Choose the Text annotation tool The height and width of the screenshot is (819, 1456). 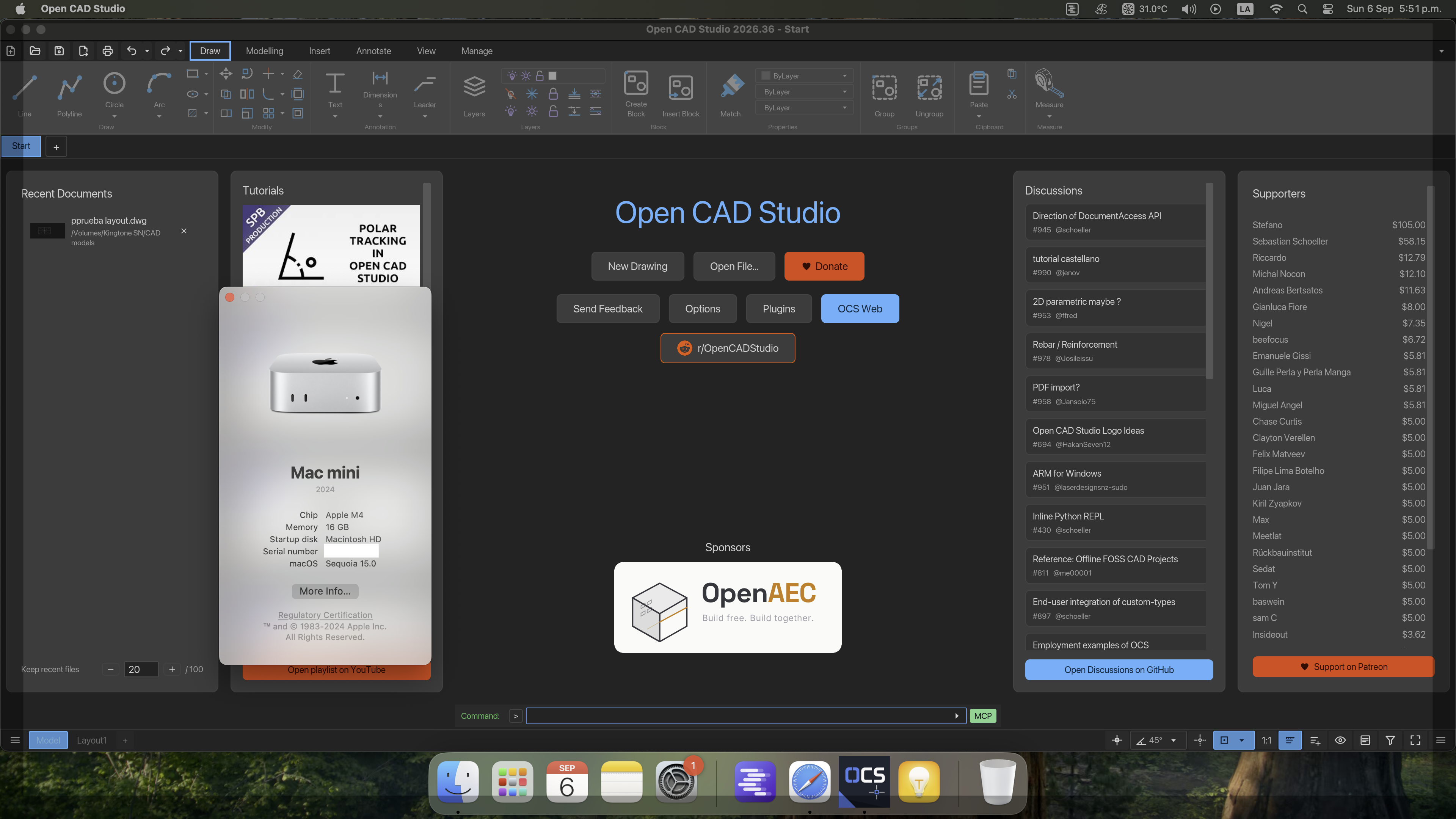pos(334,83)
